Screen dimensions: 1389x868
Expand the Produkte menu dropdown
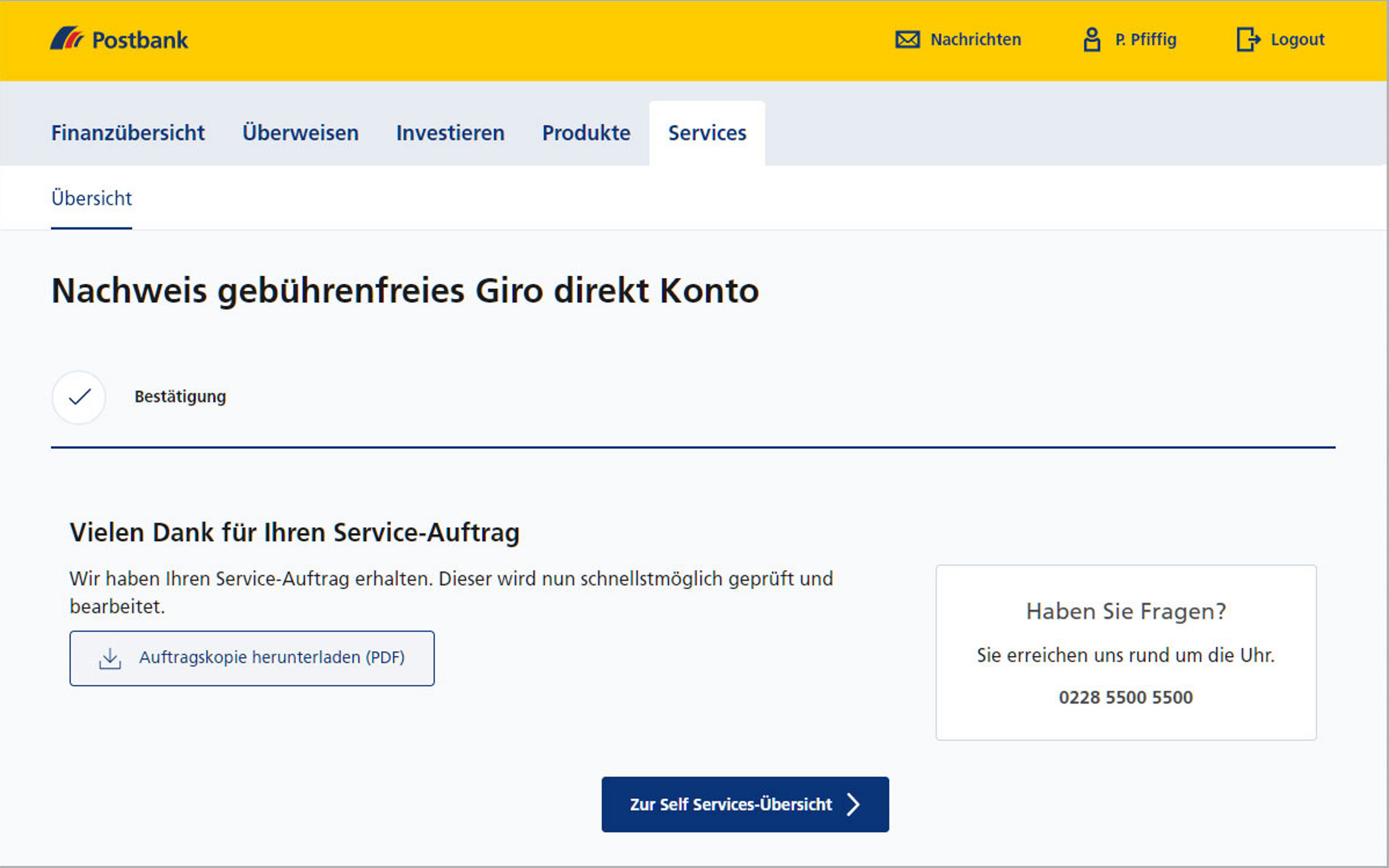(585, 133)
